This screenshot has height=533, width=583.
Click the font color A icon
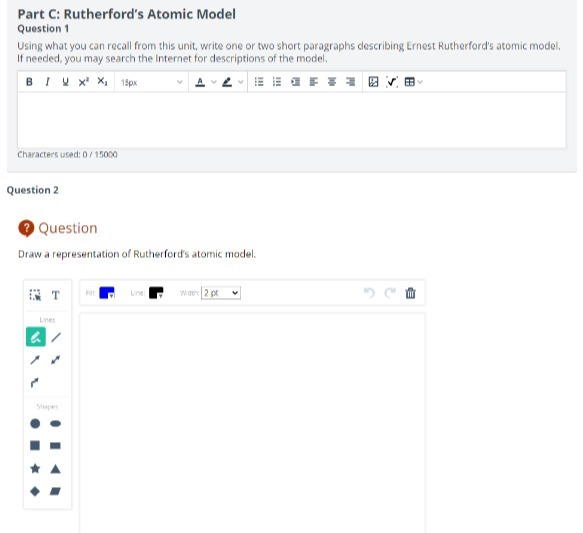(x=200, y=82)
